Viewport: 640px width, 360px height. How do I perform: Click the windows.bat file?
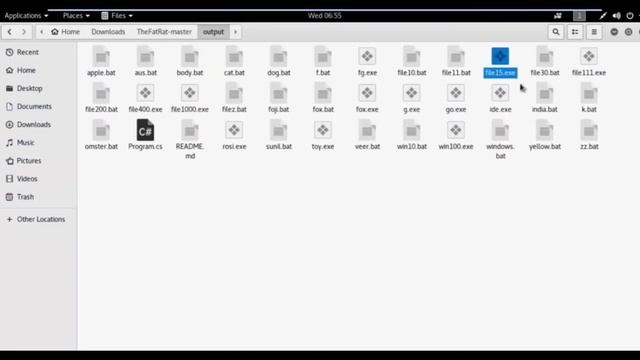500,130
